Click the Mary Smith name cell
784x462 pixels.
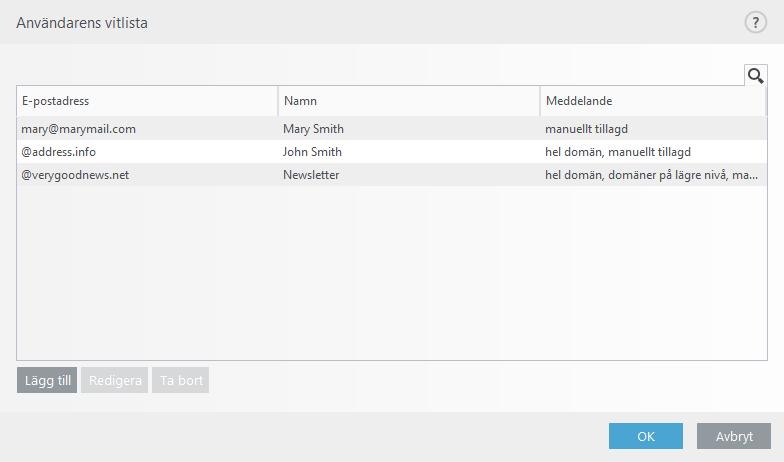click(x=314, y=129)
